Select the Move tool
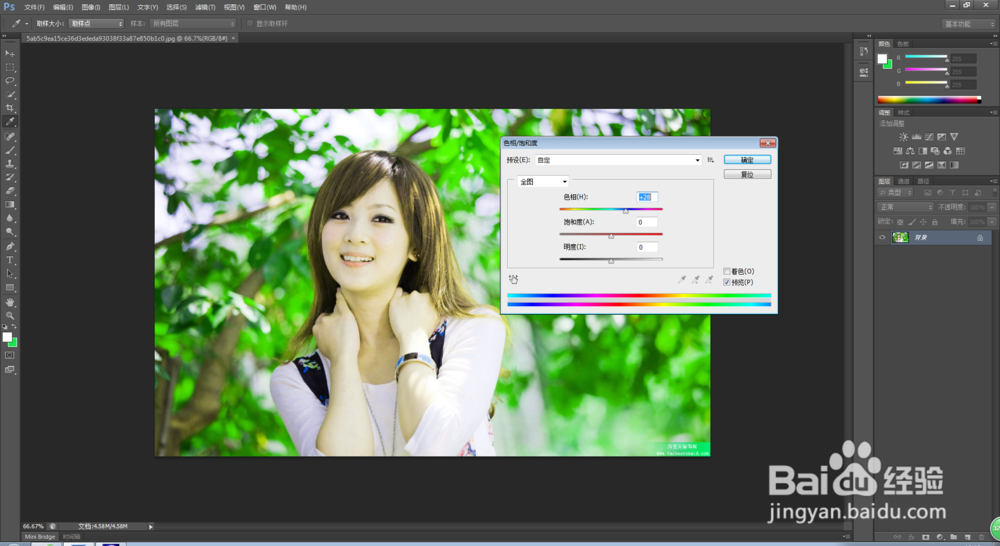This screenshot has width=1000, height=546. (x=10, y=54)
